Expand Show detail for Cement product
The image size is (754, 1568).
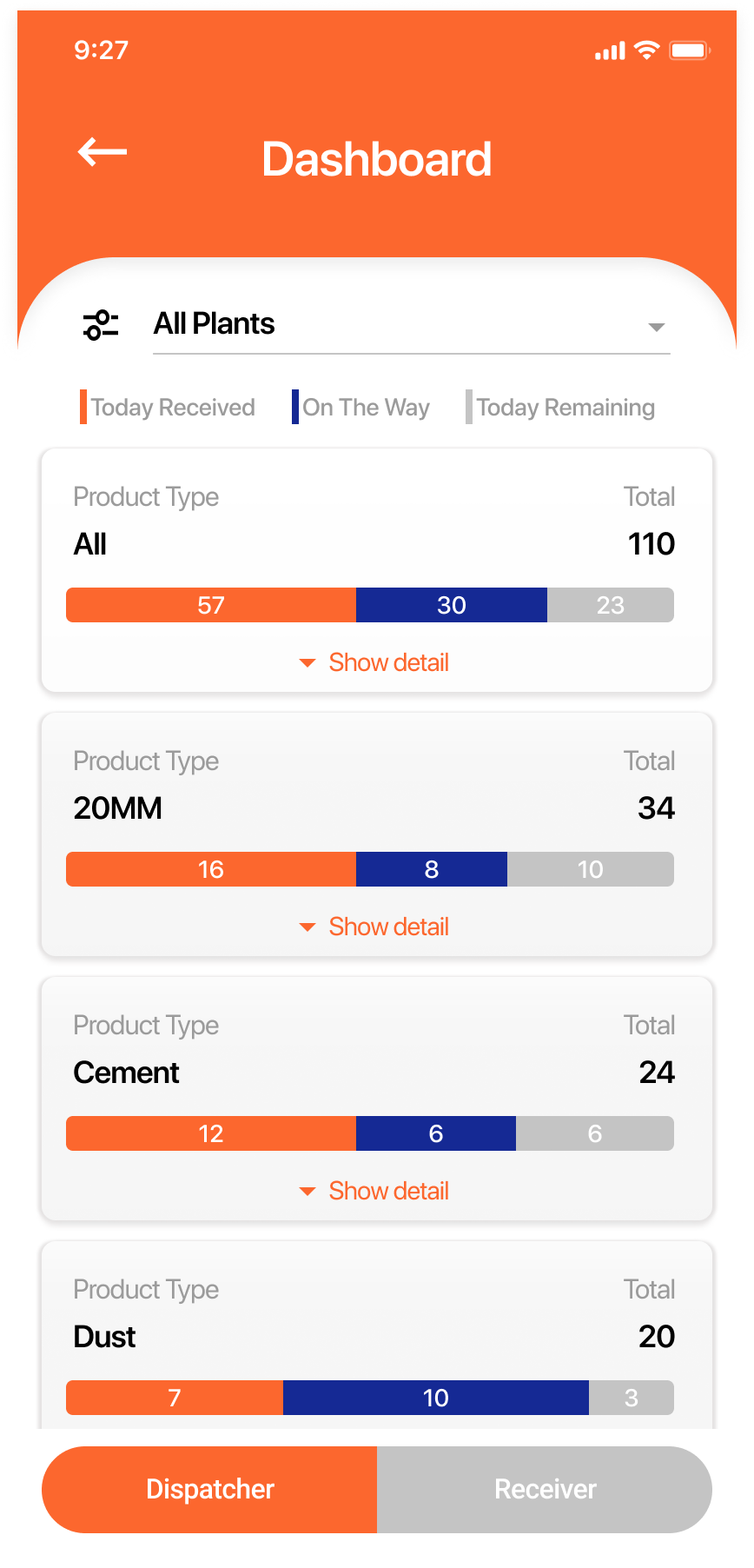(374, 1191)
